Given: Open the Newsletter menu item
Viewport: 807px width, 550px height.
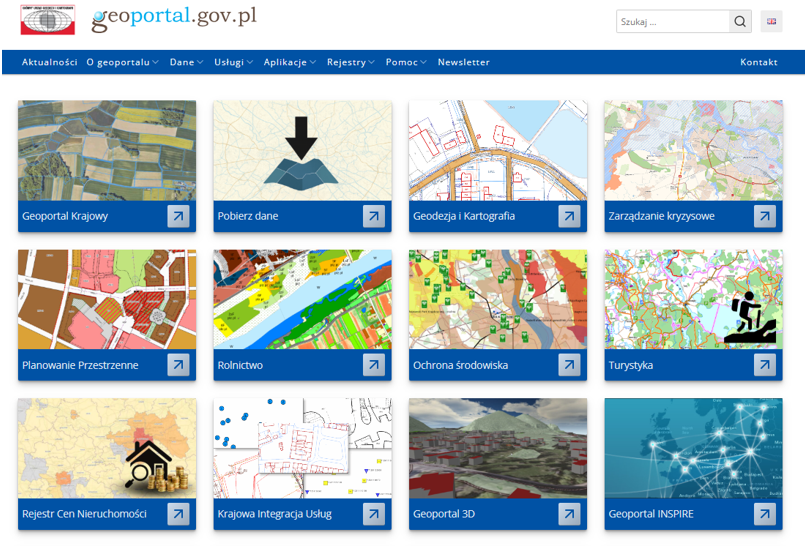Looking at the screenshot, I should pos(464,62).
